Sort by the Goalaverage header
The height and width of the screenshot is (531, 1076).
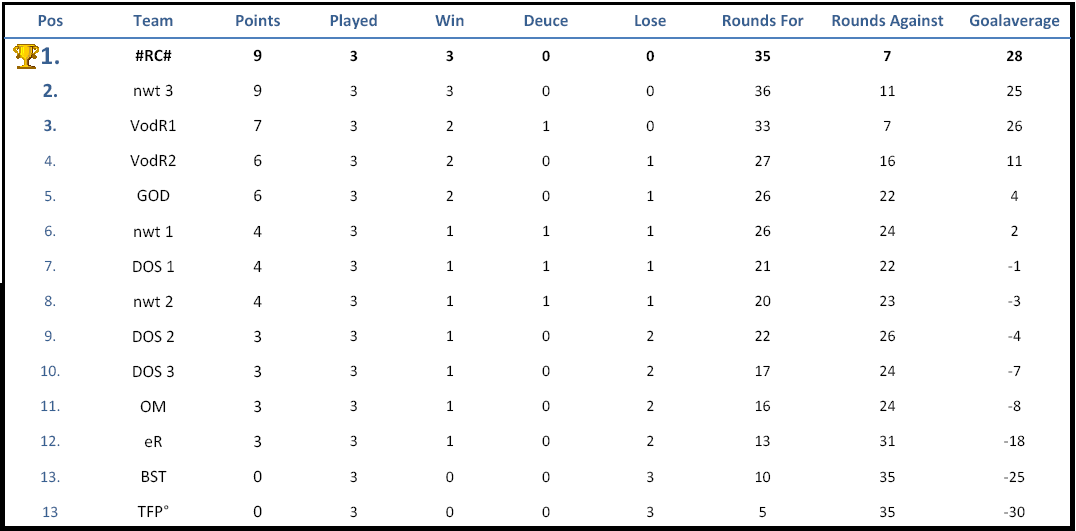[1014, 21]
